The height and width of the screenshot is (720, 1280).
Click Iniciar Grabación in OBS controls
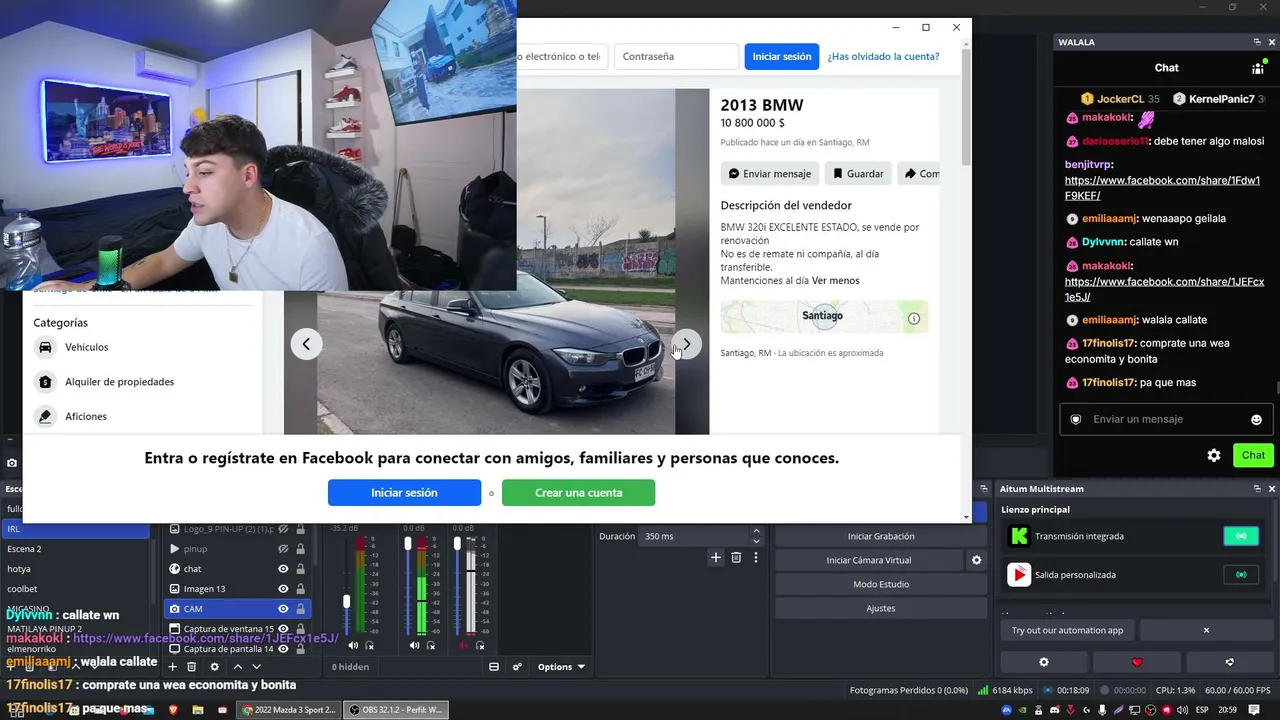(881, 536)
